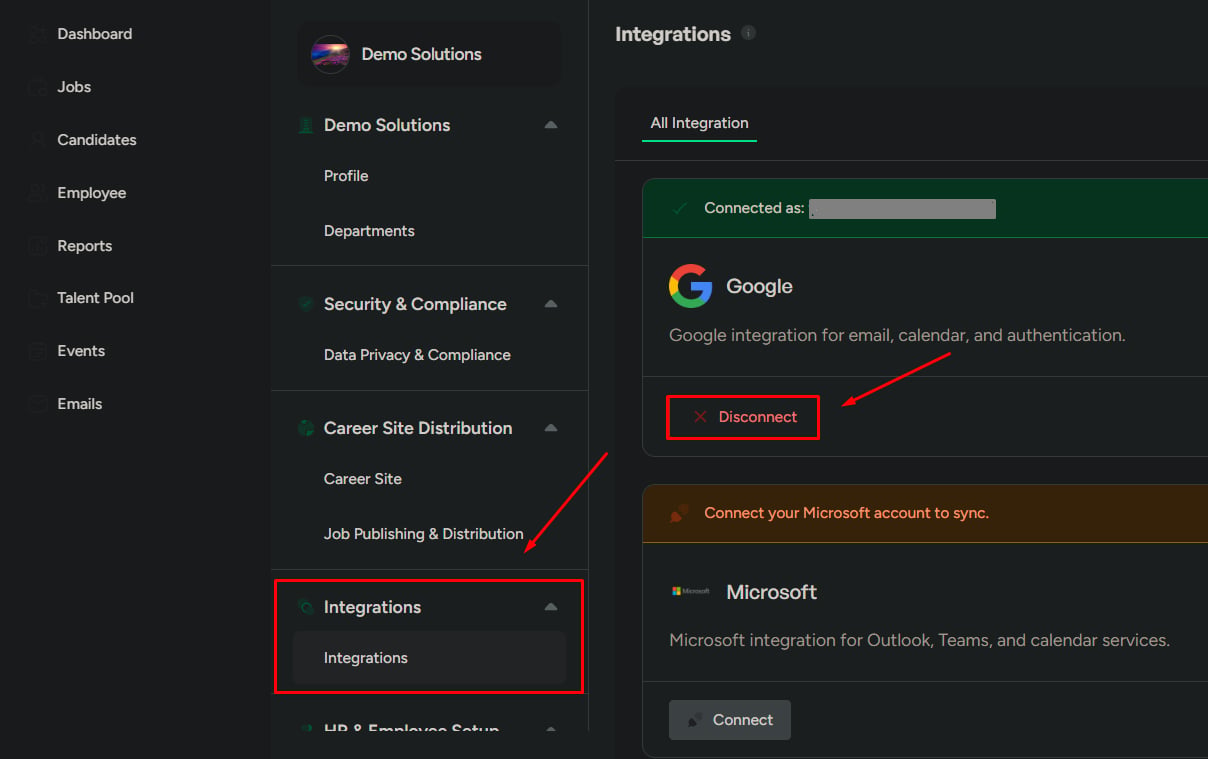Click the Demo Solutions company avatar
The width and height of the screenshot is (1208, 759).
tap(330, 54)
